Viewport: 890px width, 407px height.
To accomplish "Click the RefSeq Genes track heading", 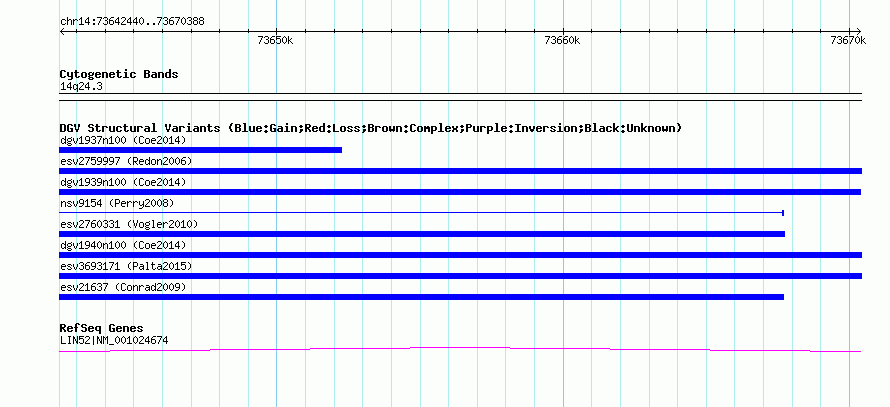I will [101, 328].
